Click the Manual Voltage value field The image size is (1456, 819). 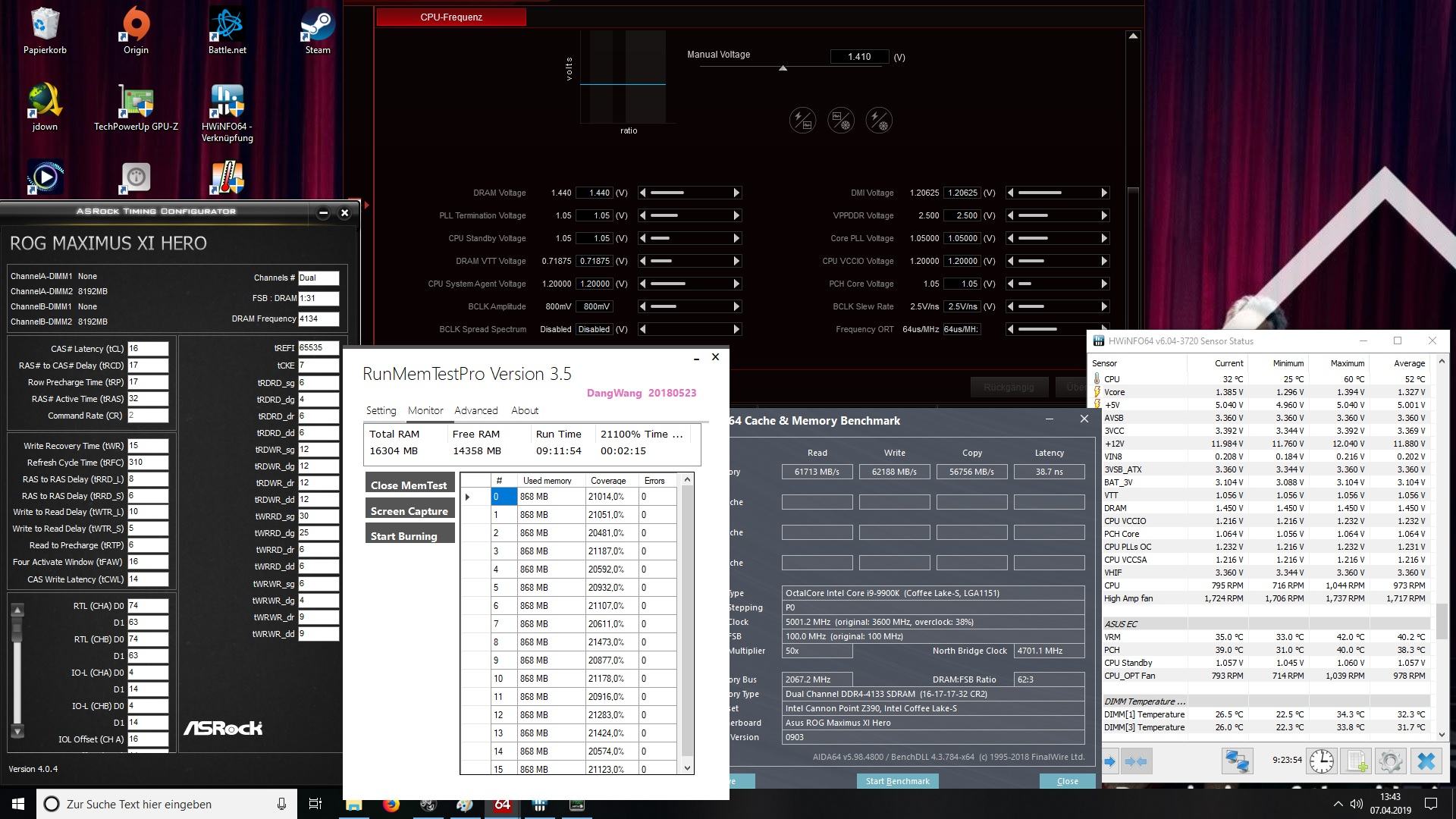pos(859,57)
